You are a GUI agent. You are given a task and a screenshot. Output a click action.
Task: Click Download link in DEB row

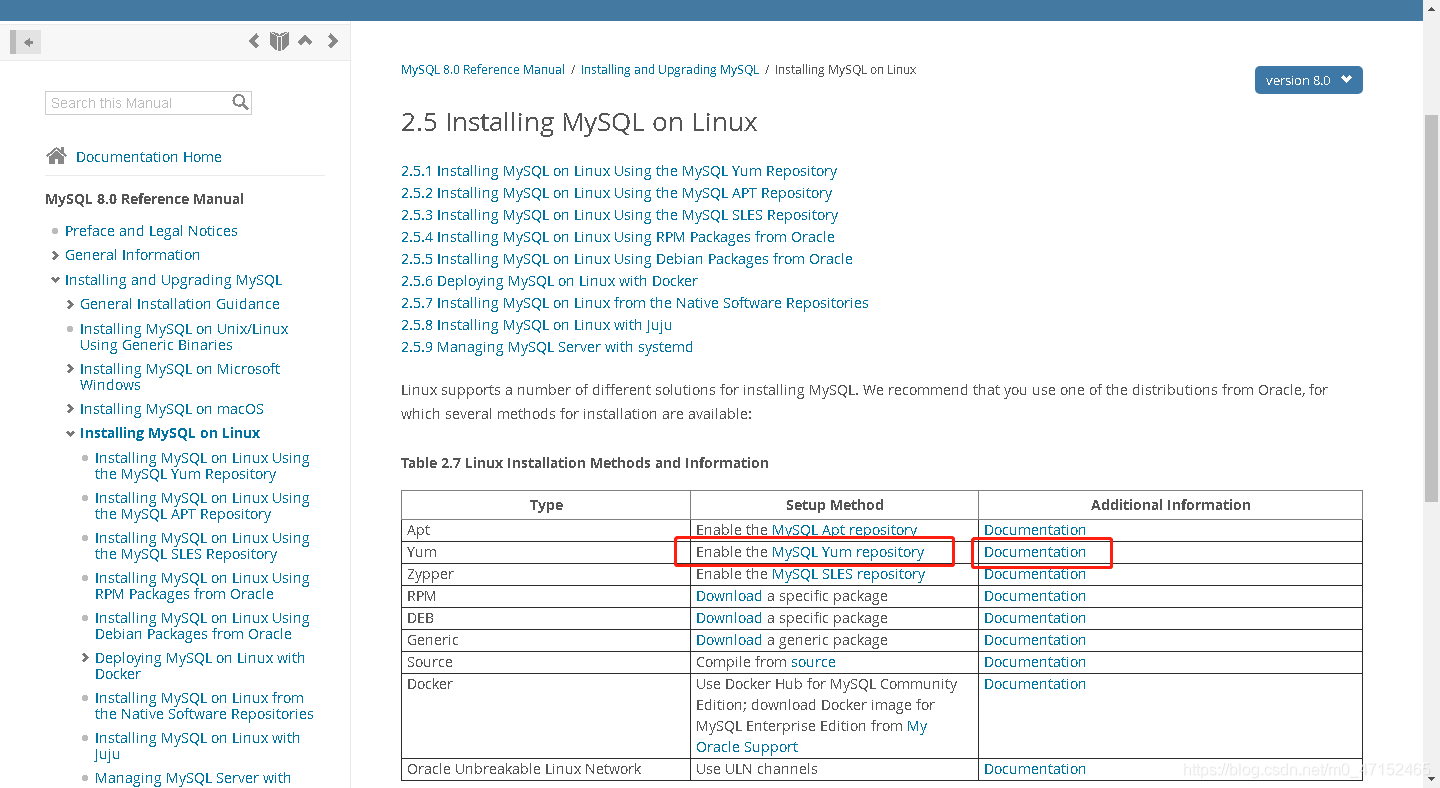(x=729, y=618)
